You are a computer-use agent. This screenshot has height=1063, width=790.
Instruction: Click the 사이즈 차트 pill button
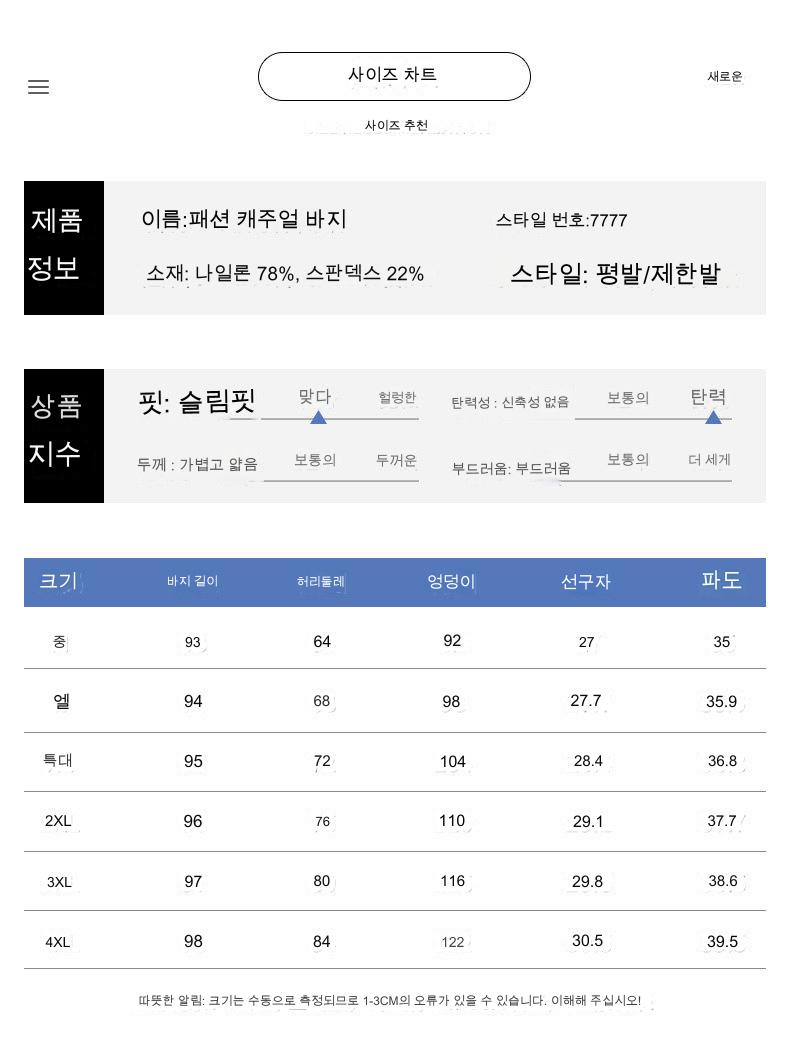(394, 76)
